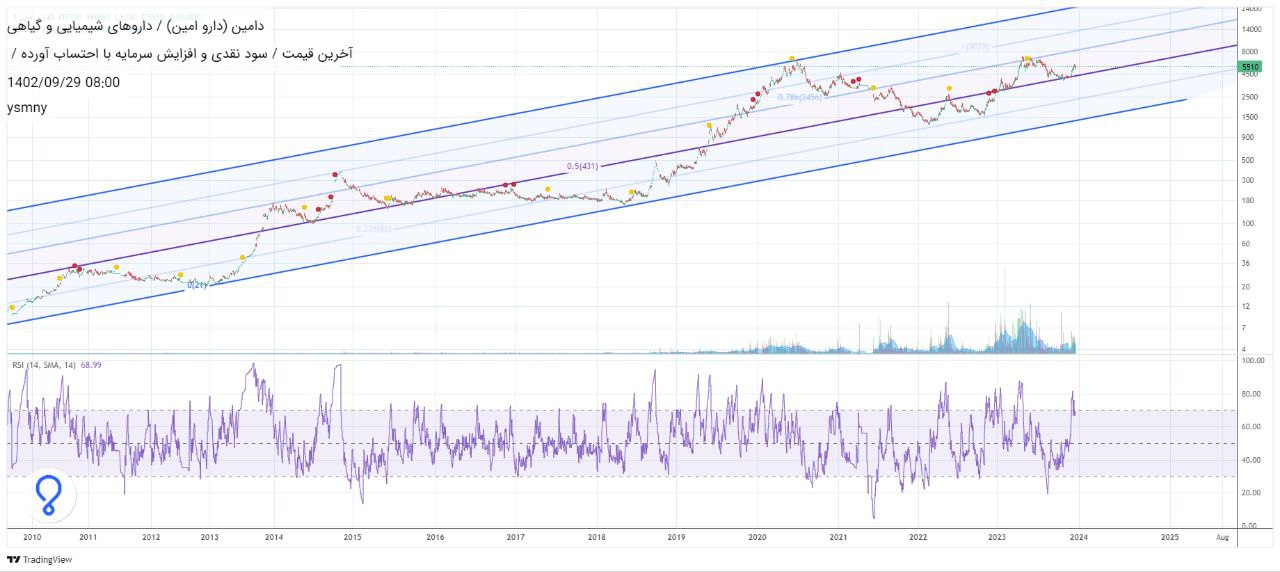Click the yellow marker at the 2010 chart start
Image resolution: width=1280 pixels, height=572 pixels.
(x=12, y=308)
